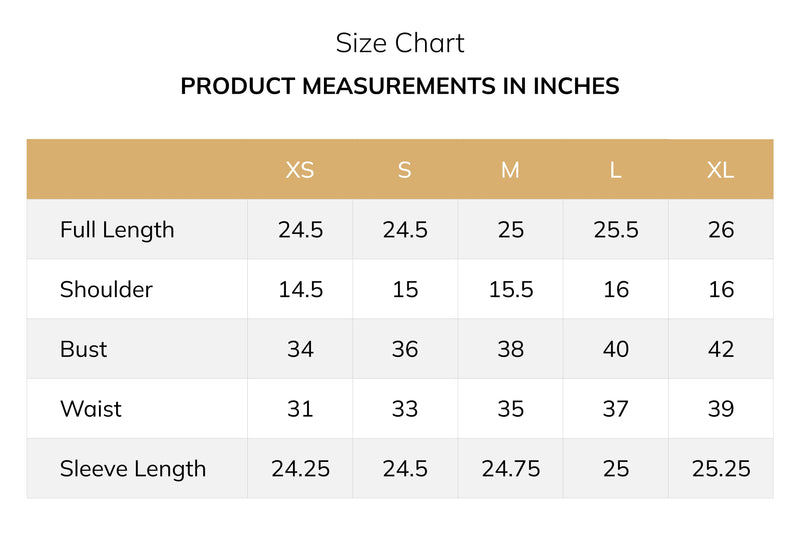The image size is (800, 534).
Task: Click the Shoulder row label
Action: click(106, 289)
